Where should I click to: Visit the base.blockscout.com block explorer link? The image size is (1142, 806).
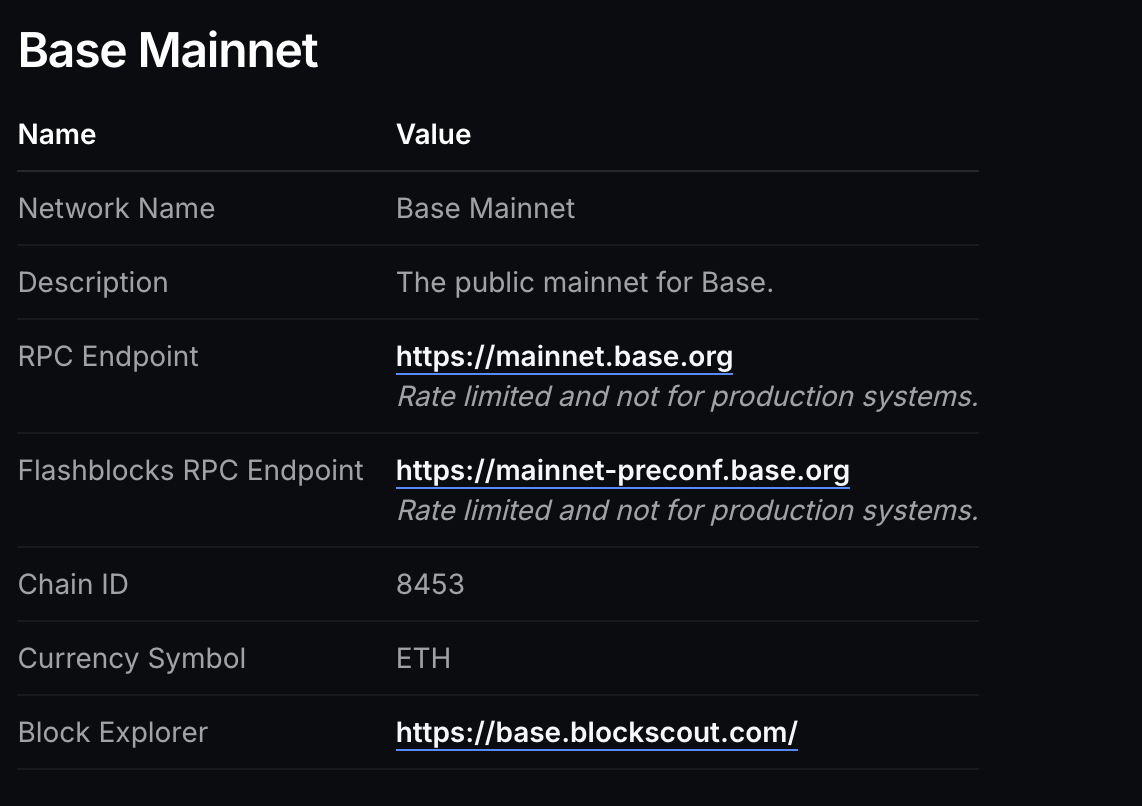[x=596, y=733]
